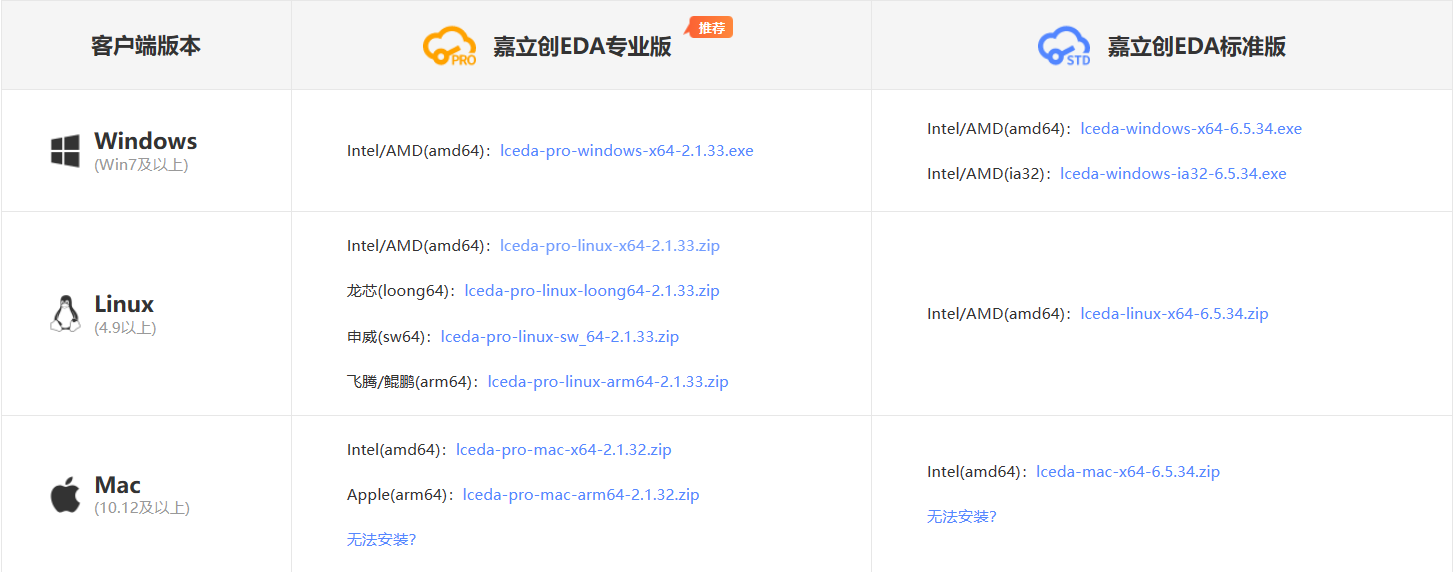Screen dimensions: 1453x572
Task: Open 无法安装? help under pro Mac
Action: pyautogui.click(x=381, y=540)
